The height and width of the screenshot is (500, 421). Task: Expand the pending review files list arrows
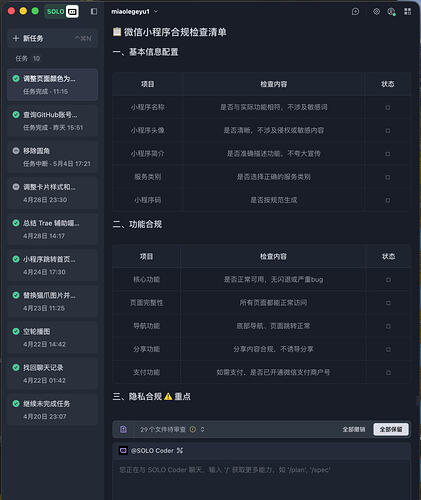[202, 429]
